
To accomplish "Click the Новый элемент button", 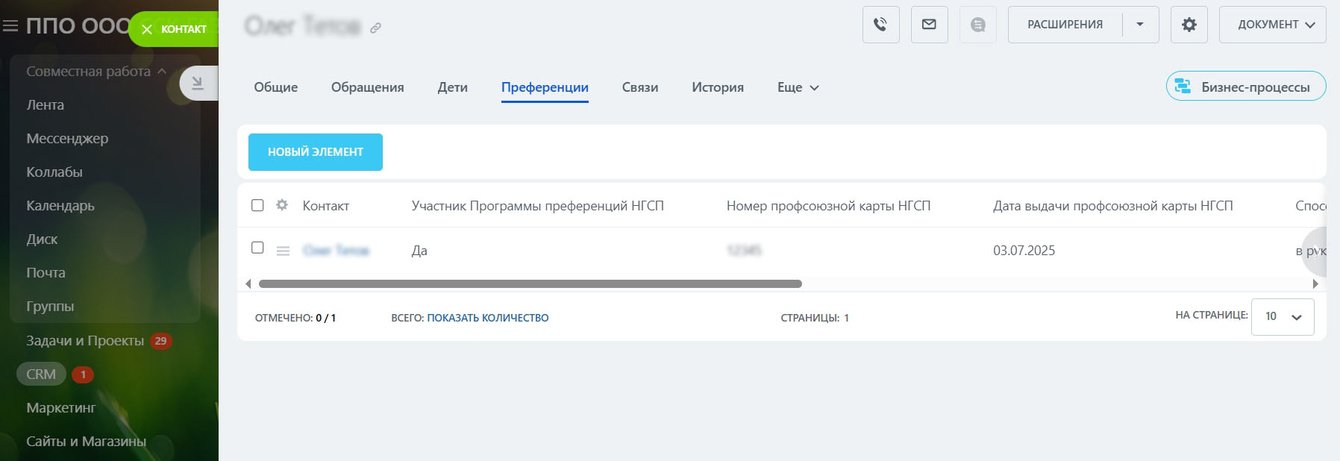I will (315, 152).
